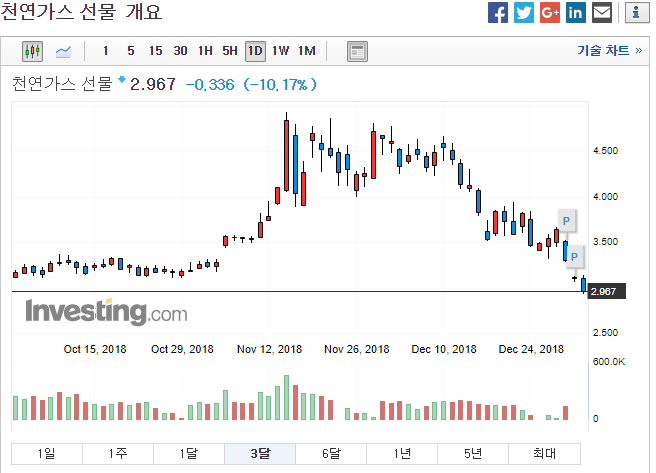Open the 기술 차트 link
The height and width of the screenshot is (473, 656).
[610, 51]
